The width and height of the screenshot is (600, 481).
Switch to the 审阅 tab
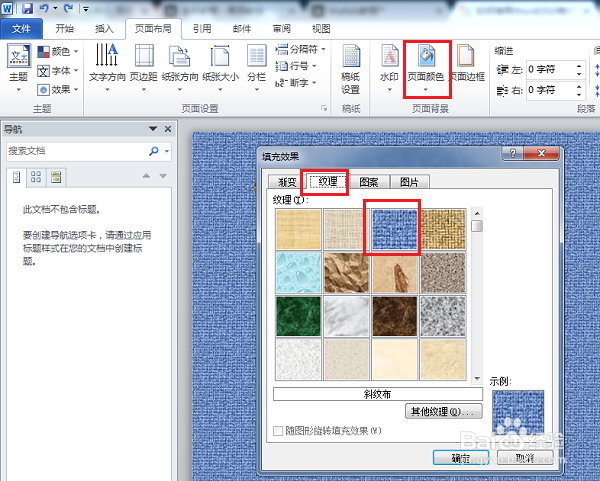point(282,28)
